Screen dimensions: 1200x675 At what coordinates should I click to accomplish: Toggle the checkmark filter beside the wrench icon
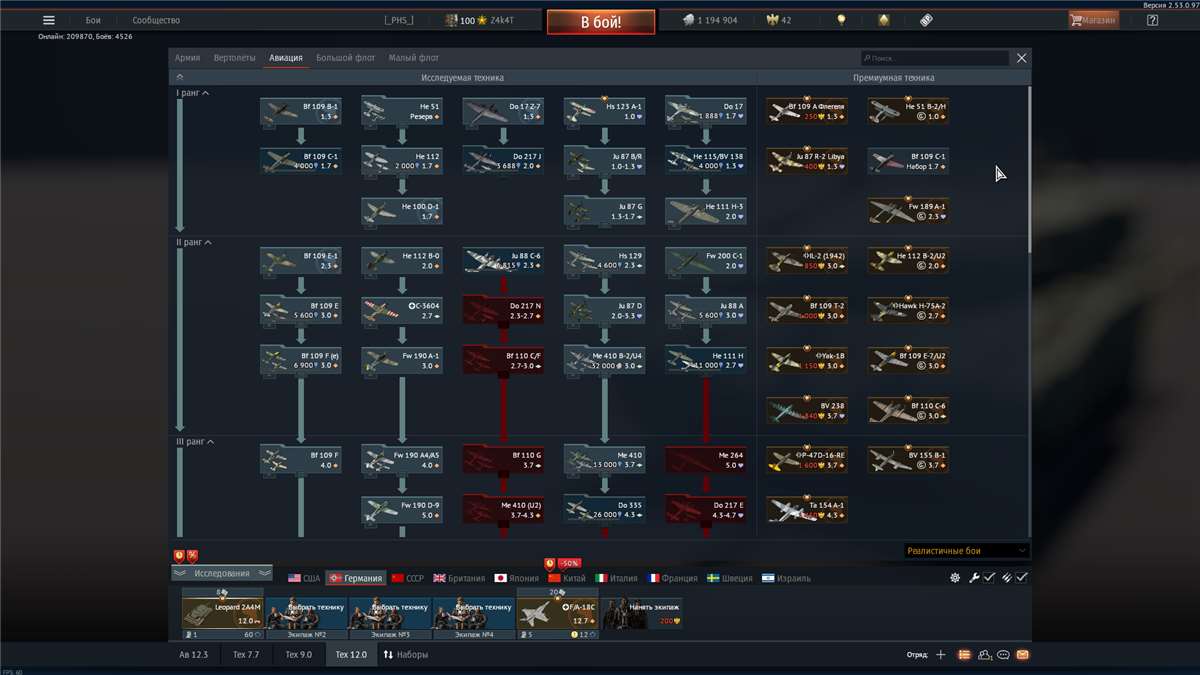click(989, 577)
